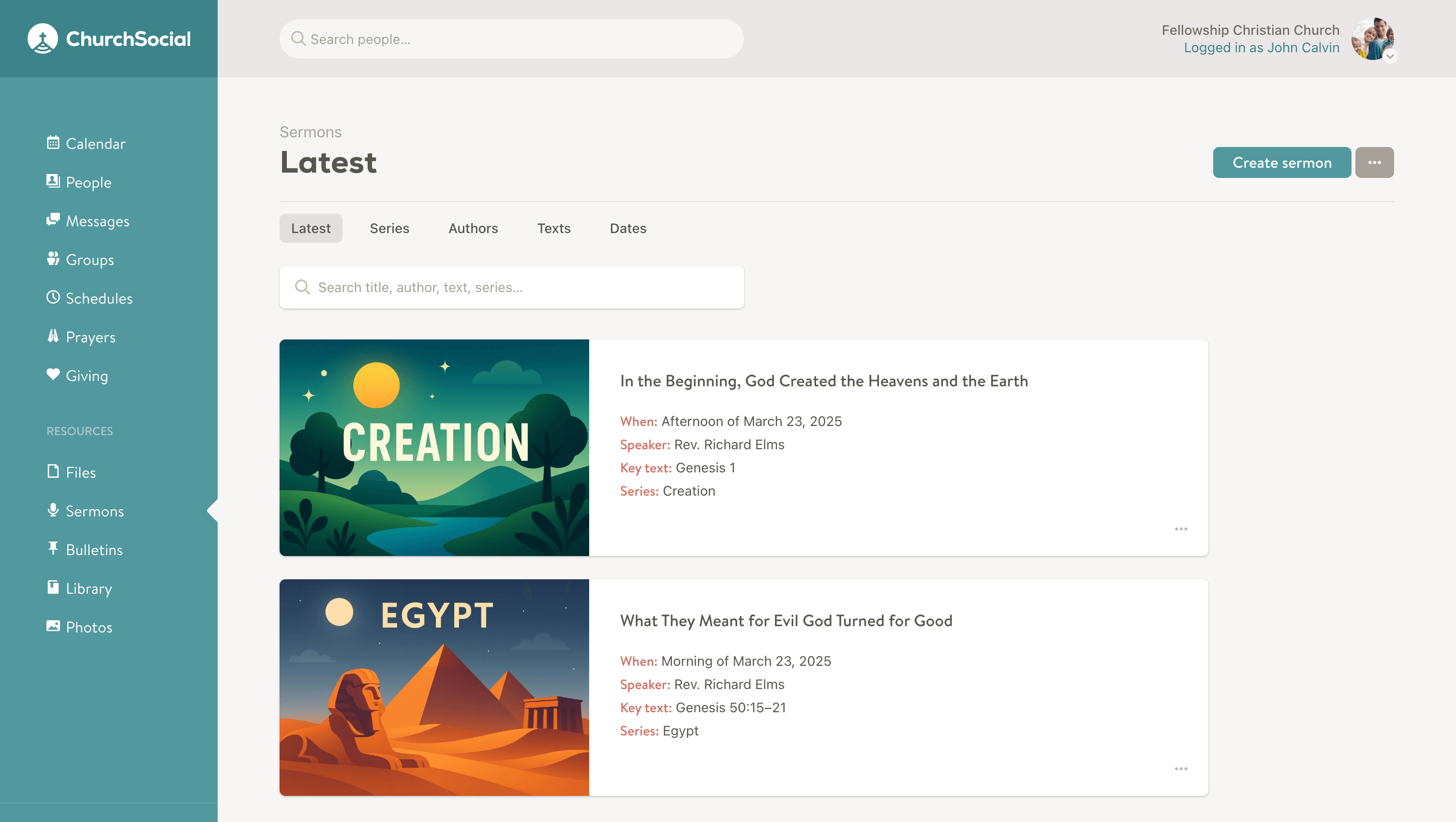Select the Prayers praying hands icon
Screen dimensions: 1456x822
53,336
